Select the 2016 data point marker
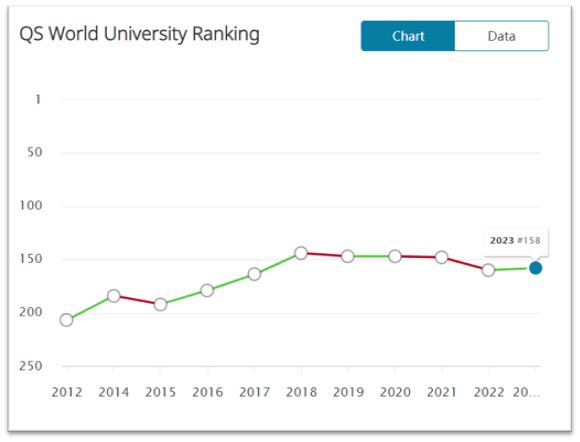580x442 pixels. click(x=207, y=290)
